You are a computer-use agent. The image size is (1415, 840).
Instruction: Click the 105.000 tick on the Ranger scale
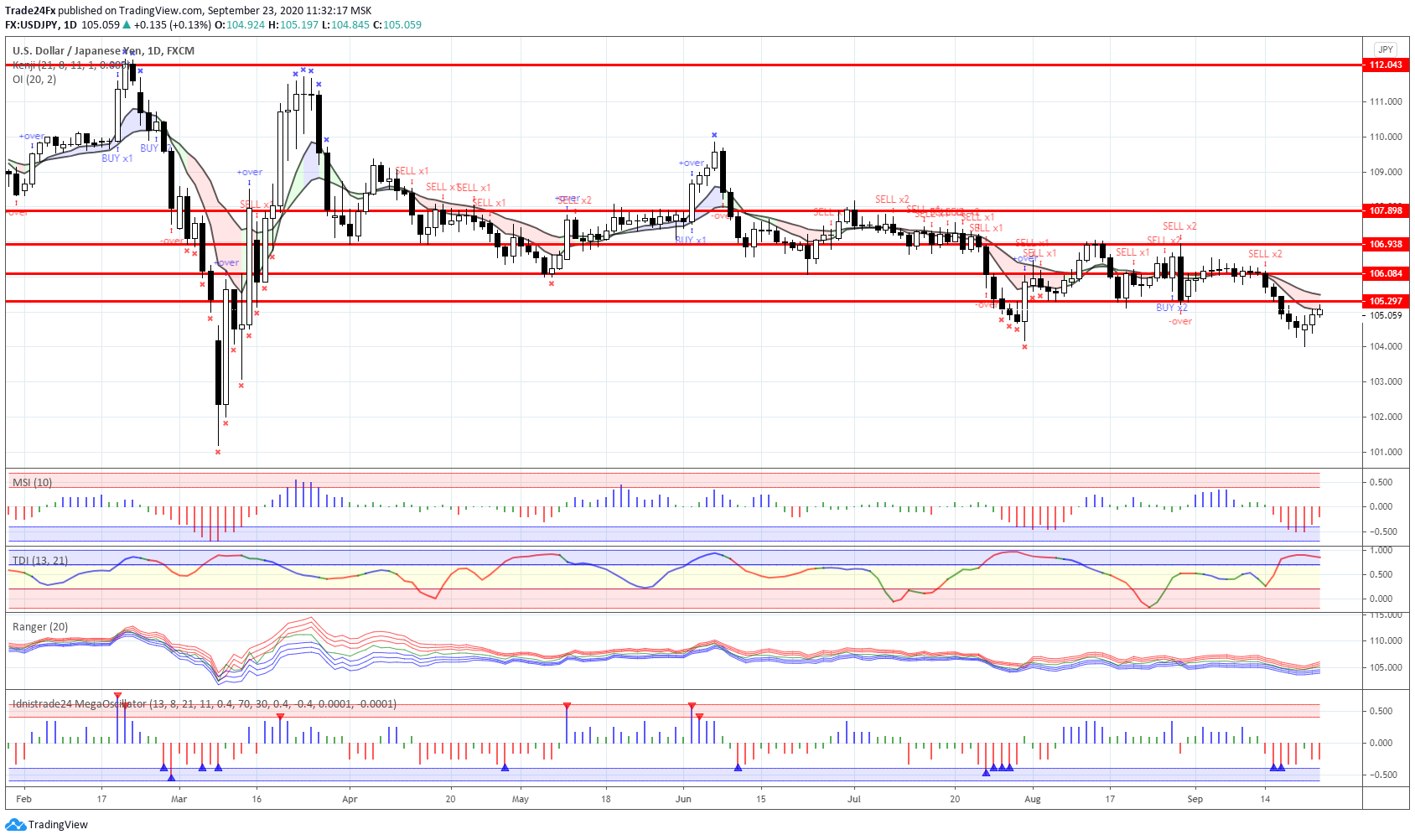coord(1386,668)
